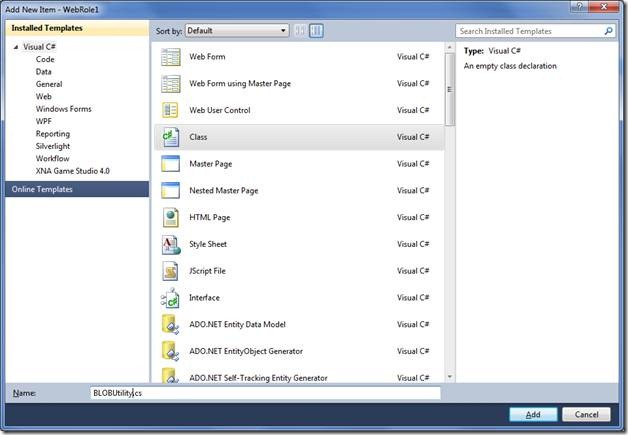Collapse the Visual C# tree node
This screenshot has width=628, height=435.
[x=16, y=47]
